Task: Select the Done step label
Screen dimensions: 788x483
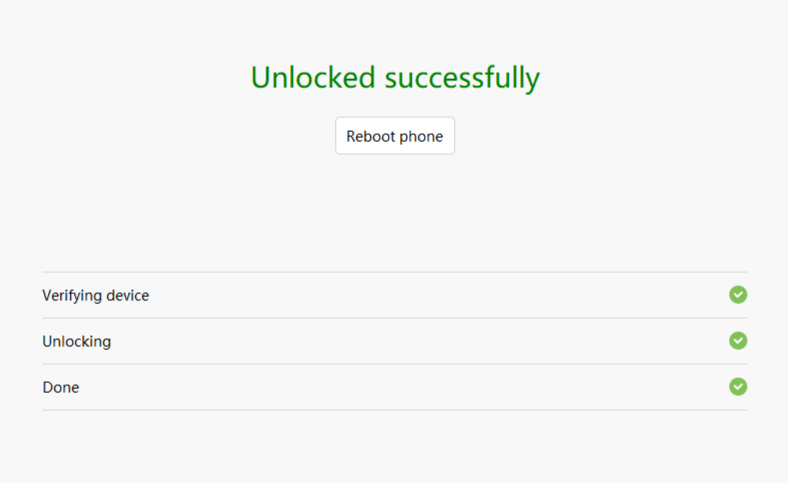Action: click(60, 388)
